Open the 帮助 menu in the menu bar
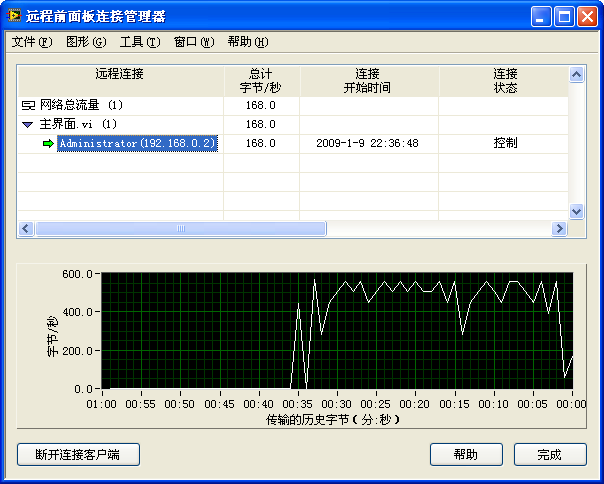The width and height of the screenshot is (604, 484). (x=247, y=42)
